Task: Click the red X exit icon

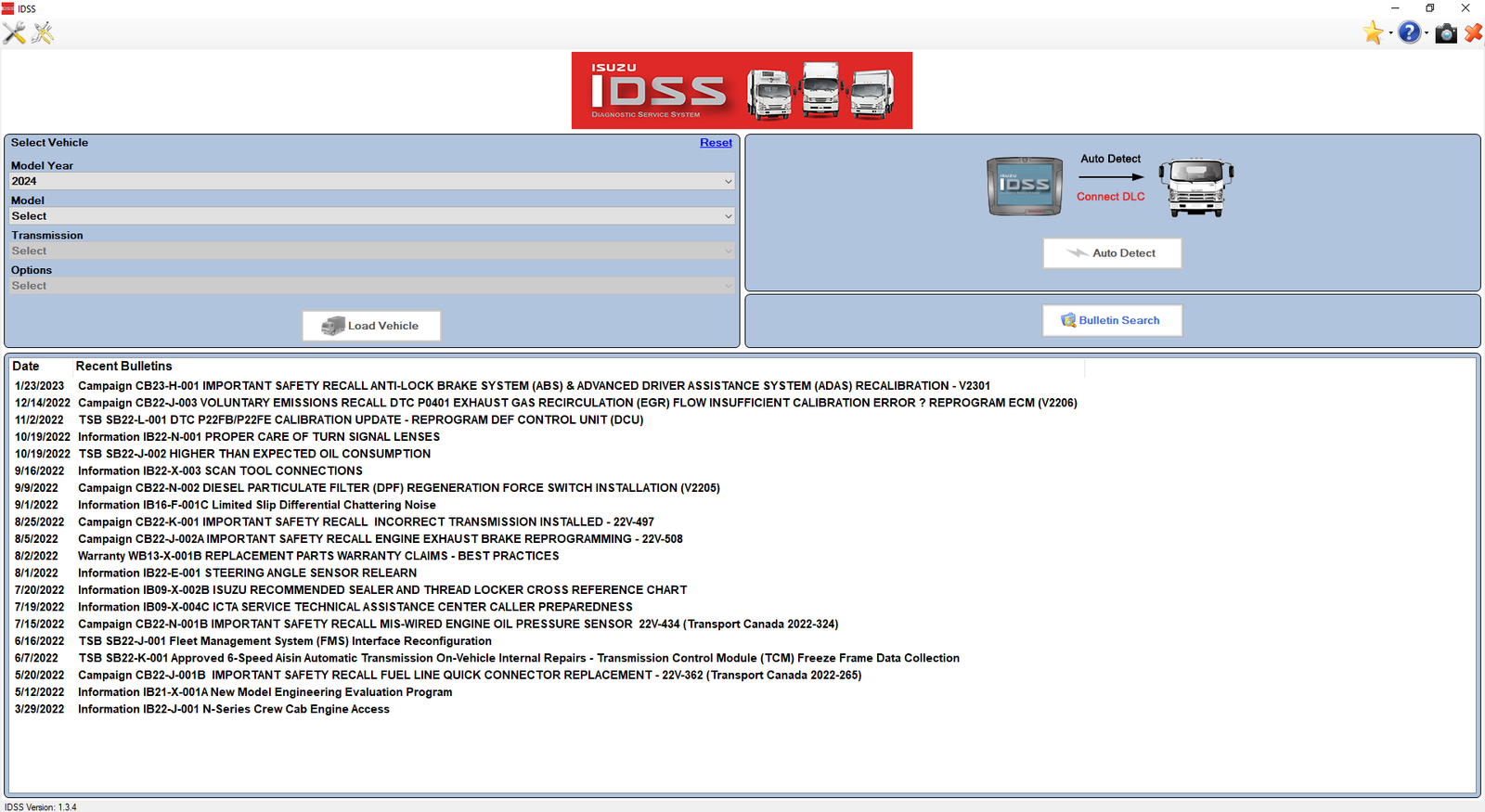Action: (x=1474, y=33)
